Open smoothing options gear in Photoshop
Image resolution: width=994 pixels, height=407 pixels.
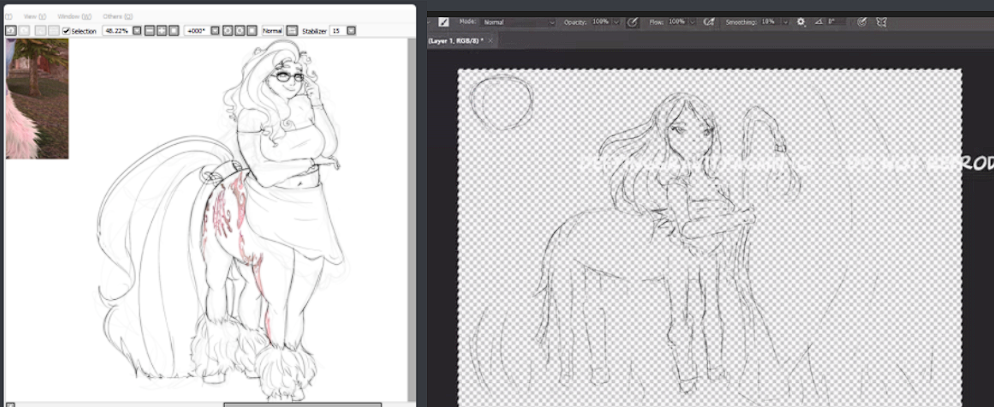click(801, 22)
